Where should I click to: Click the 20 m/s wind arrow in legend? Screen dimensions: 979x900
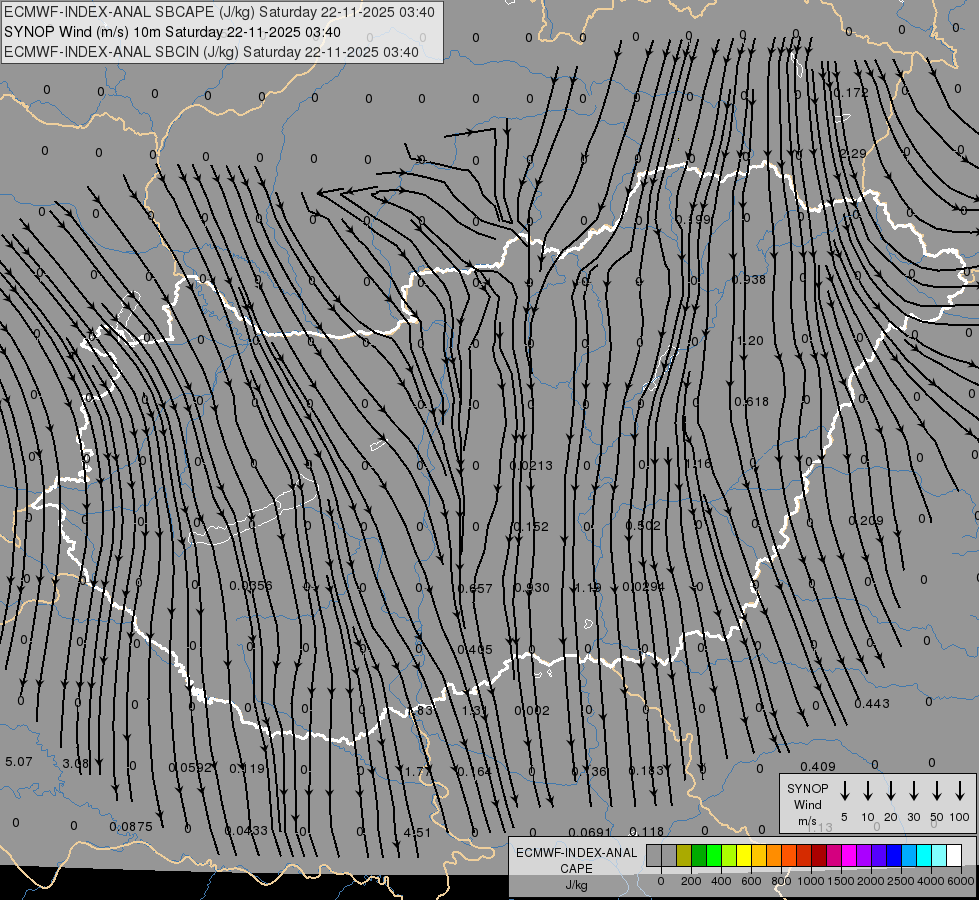(891, 791)
